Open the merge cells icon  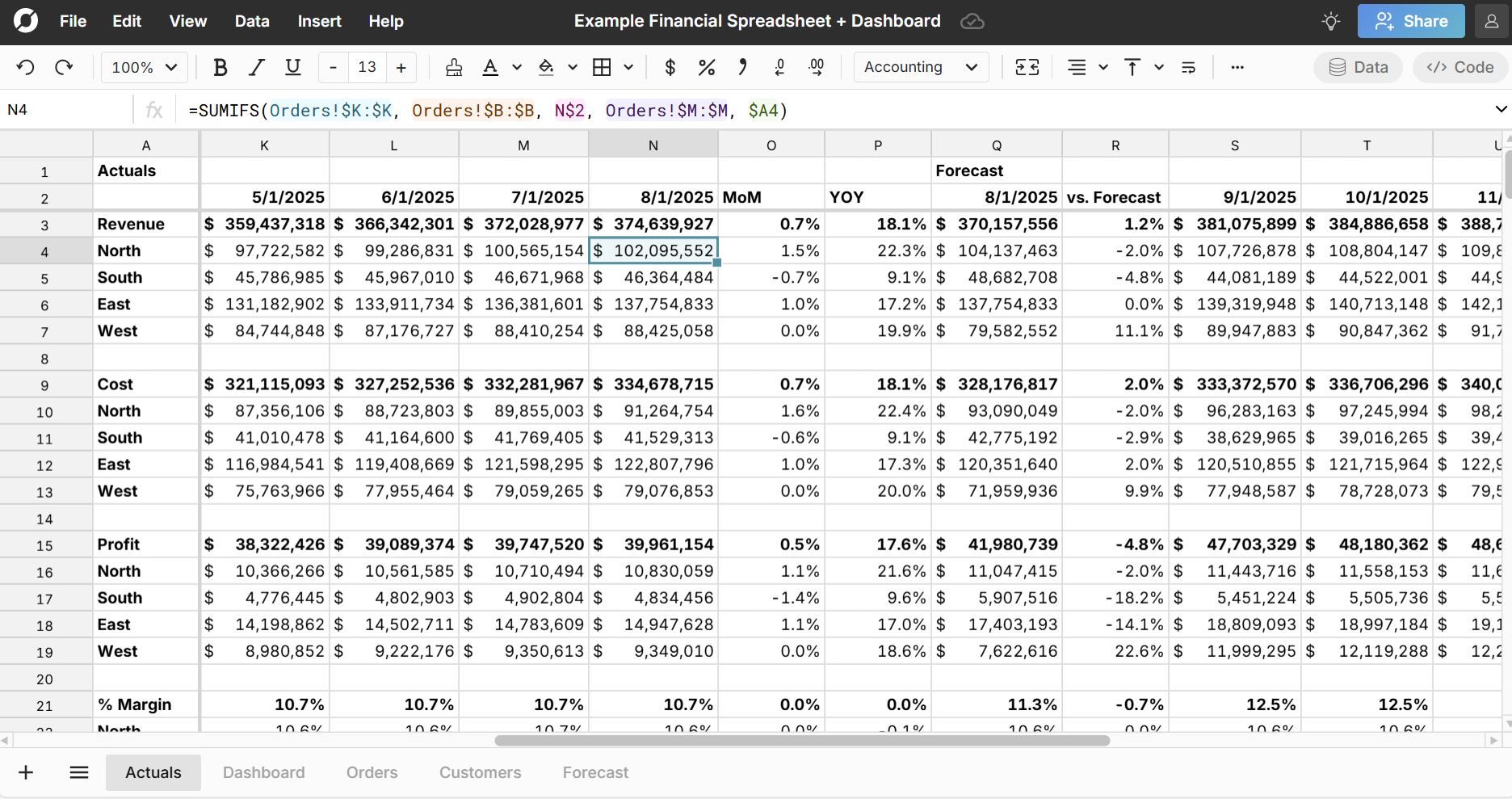tap(1027, 67)
